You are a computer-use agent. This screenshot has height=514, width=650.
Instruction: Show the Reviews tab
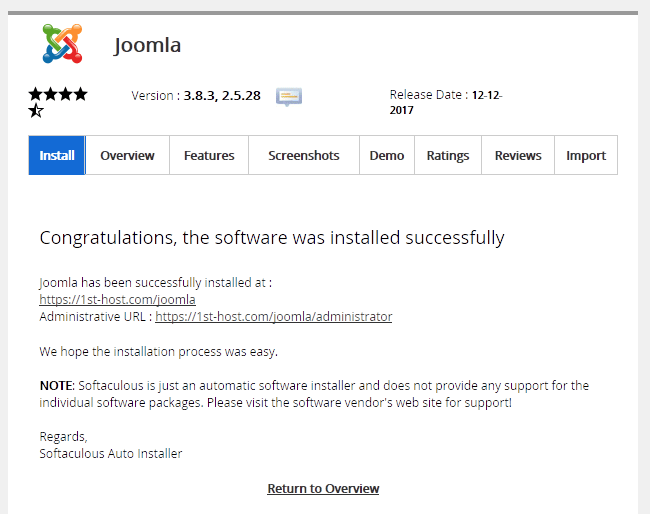[x=518, y=155]
